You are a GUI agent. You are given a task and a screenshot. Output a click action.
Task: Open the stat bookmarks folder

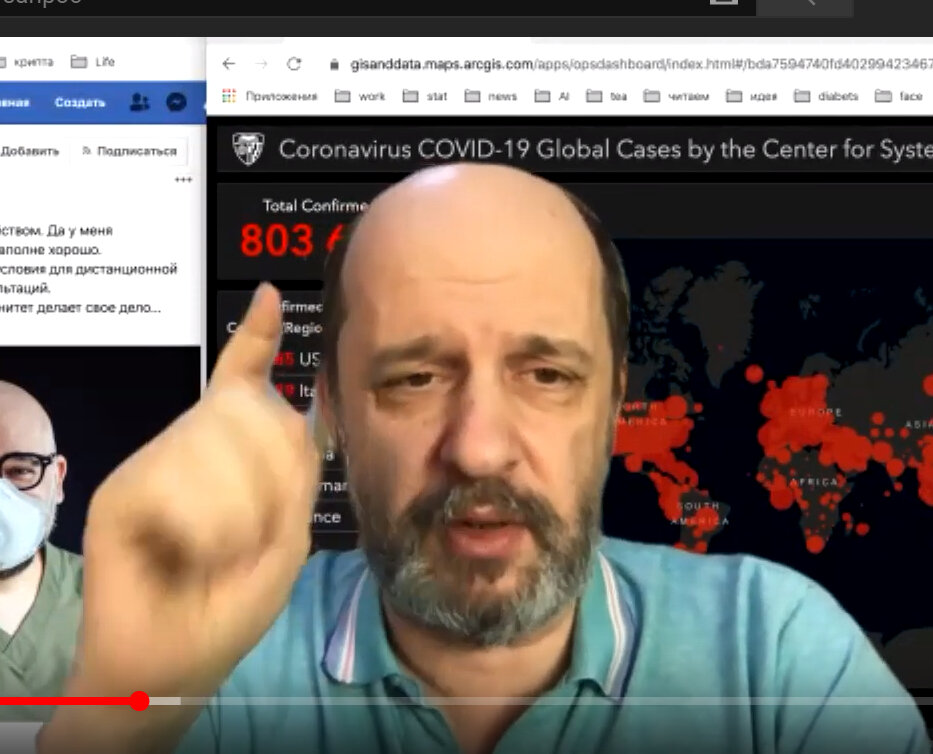425,96
